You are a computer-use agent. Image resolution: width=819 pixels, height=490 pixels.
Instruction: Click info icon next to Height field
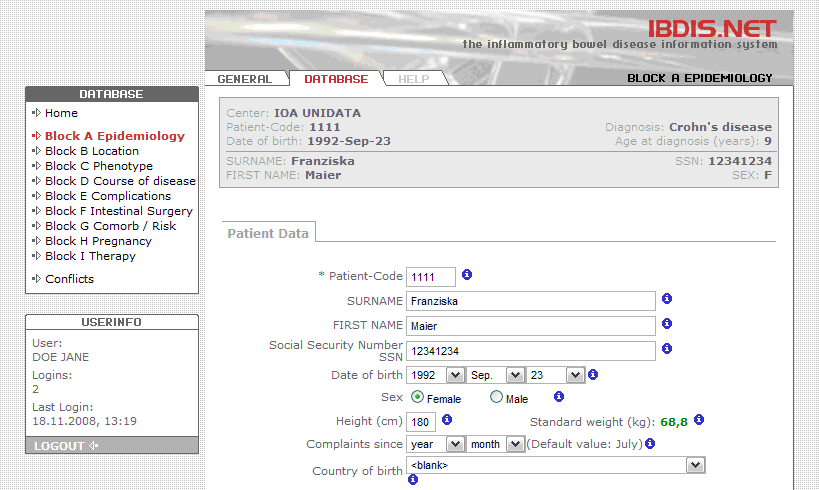click(447, 419)
